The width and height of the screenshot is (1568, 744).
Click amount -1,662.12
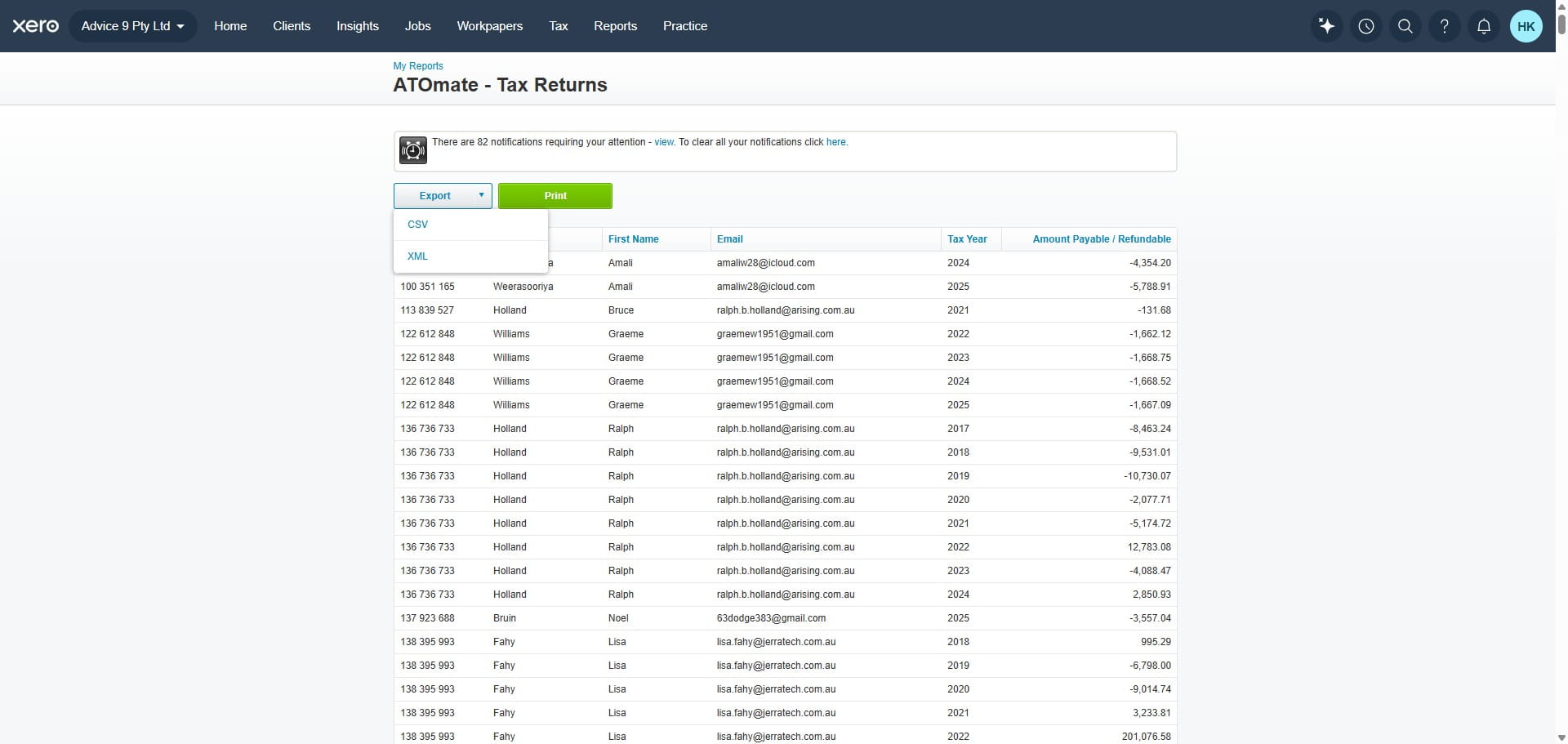point(1150,334)
